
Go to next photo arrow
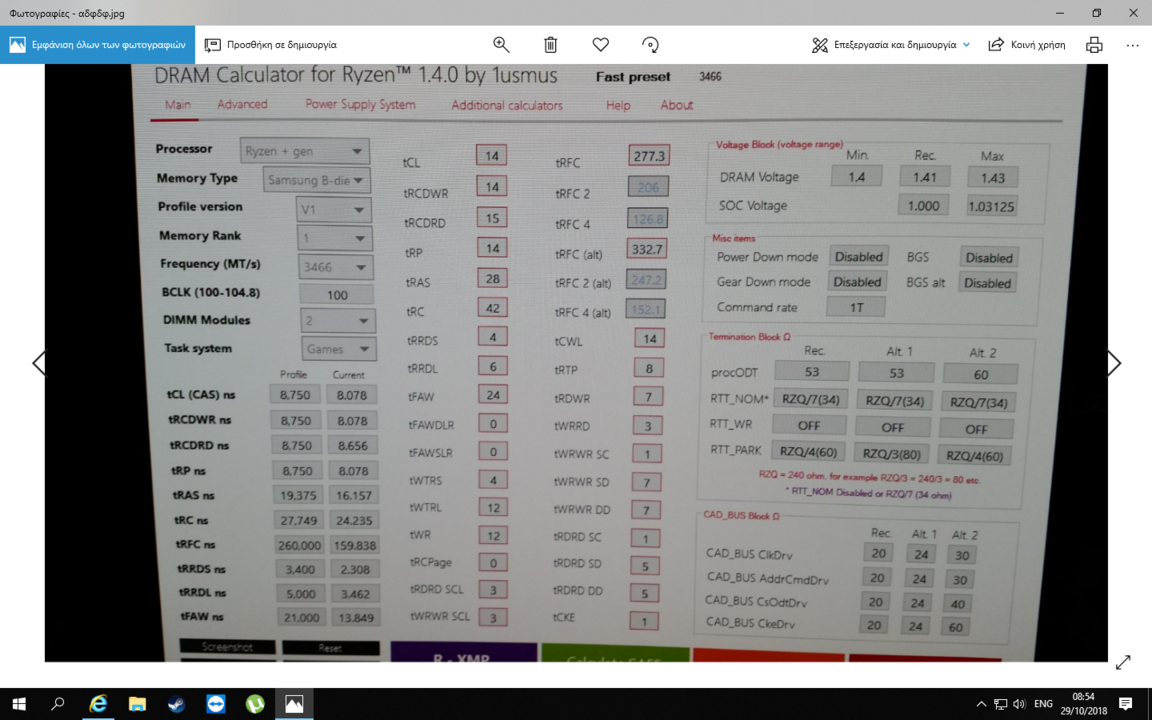[x=1114, y=363]
